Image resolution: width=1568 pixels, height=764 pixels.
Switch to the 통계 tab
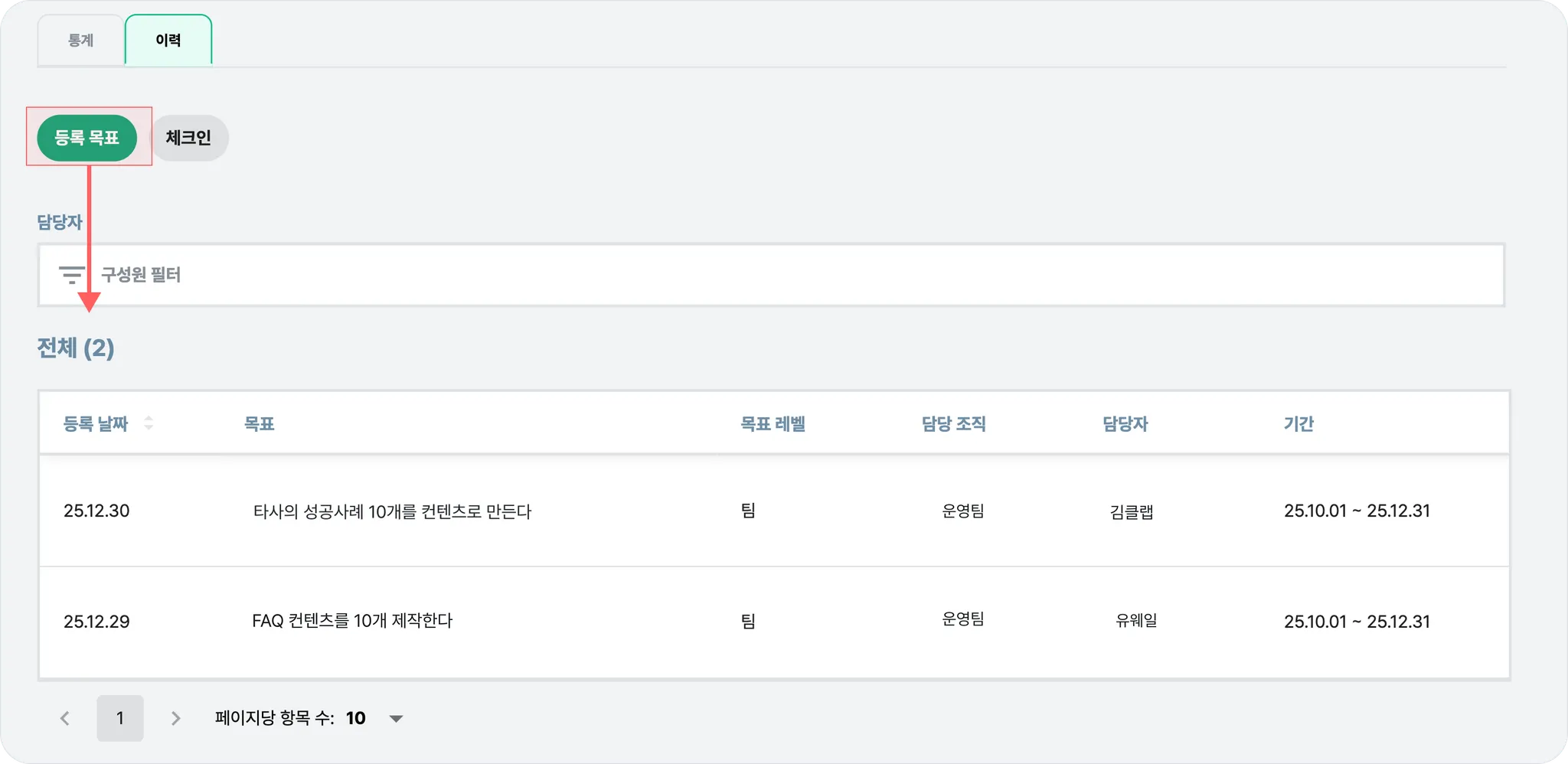click(80, 41)
